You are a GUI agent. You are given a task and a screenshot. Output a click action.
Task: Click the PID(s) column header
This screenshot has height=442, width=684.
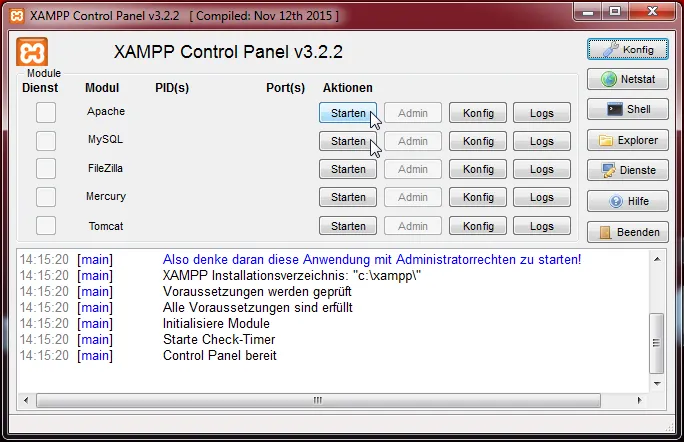click(172, 88)
